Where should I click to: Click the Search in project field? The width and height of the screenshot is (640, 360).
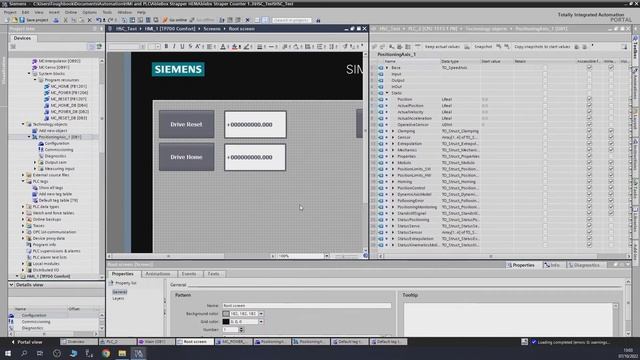click(292, 20)
